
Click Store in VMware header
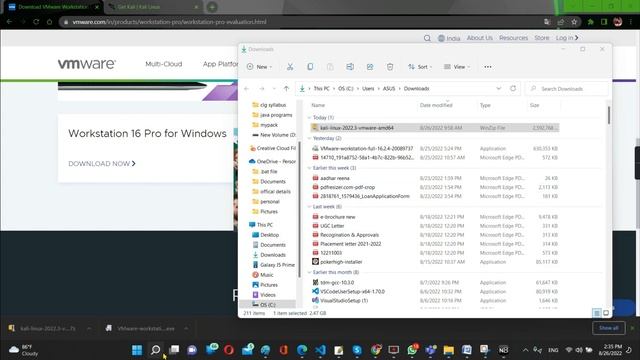542,38
